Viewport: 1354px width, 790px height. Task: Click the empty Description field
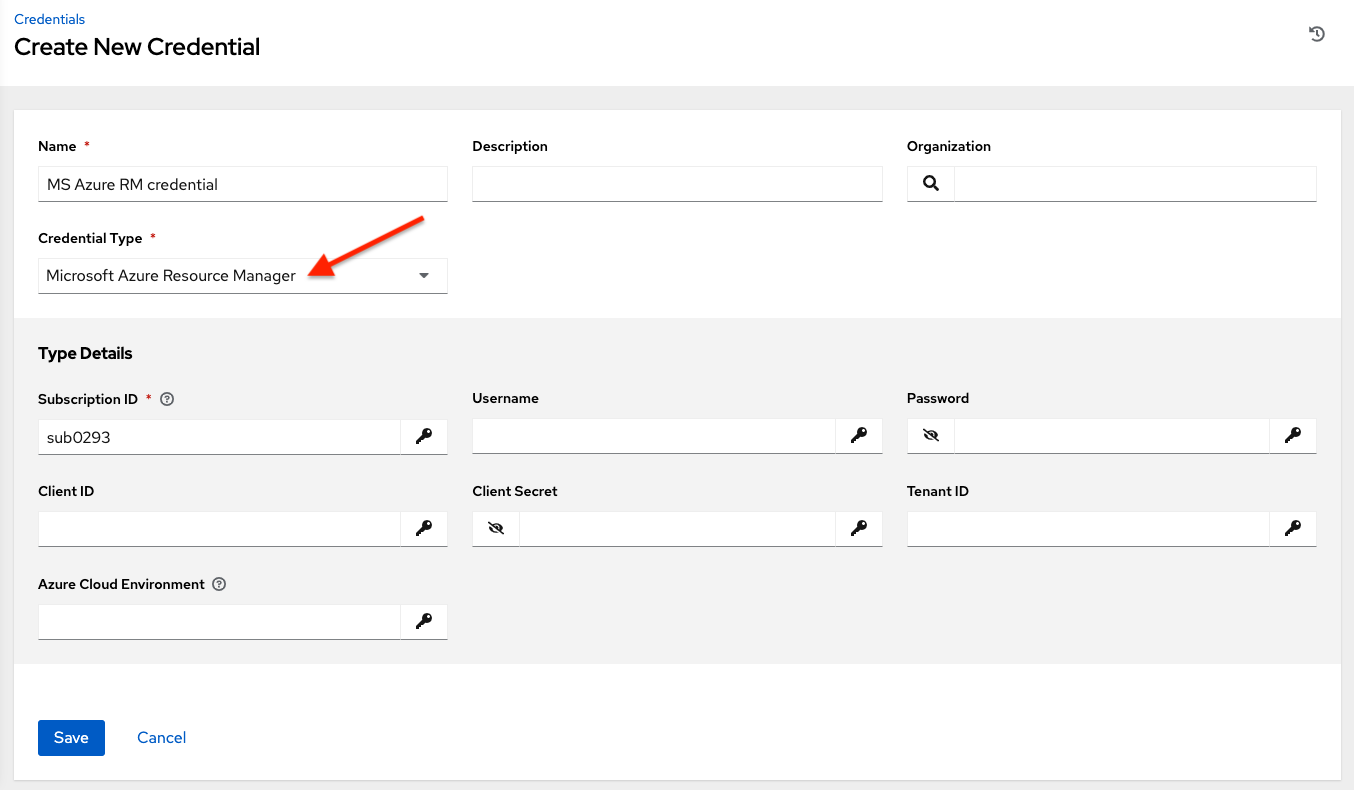[x=677, y=184]
